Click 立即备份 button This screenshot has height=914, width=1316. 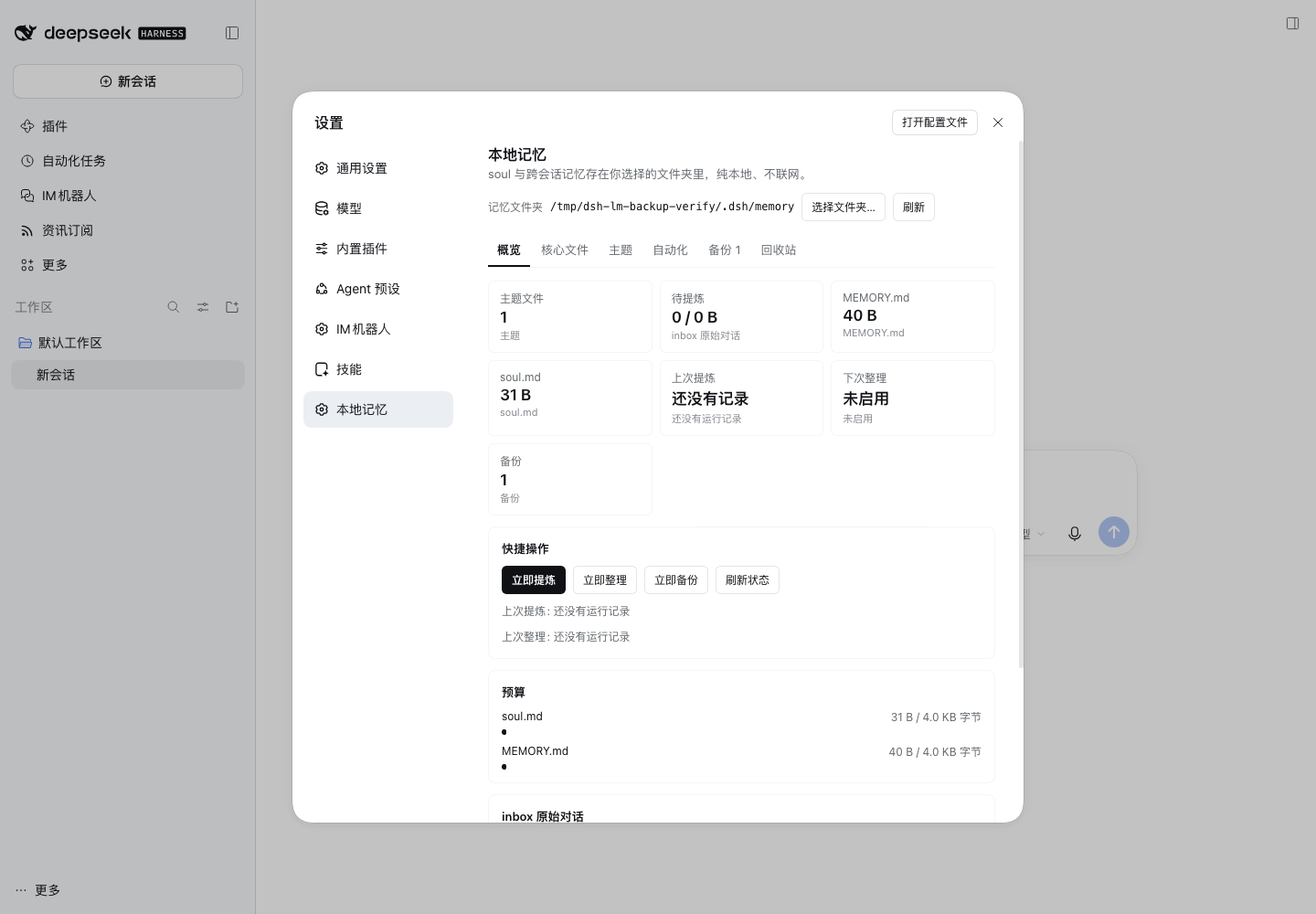point(676,580)
